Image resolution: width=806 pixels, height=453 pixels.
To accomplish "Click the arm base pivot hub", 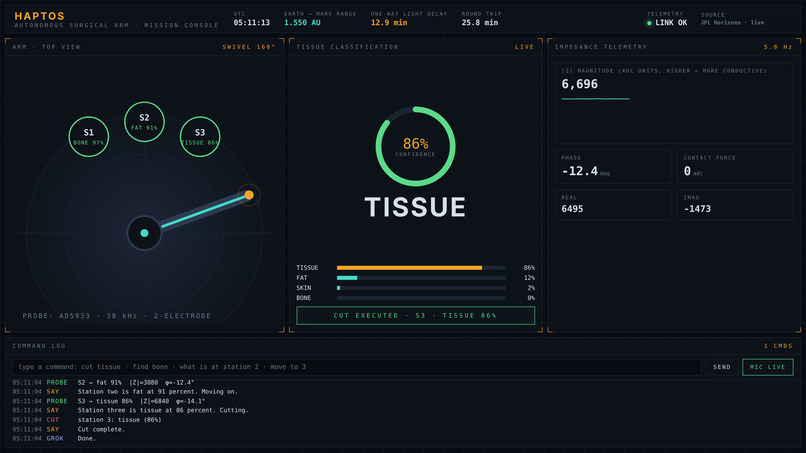I will pyautogui.click(x=144, y=233).
